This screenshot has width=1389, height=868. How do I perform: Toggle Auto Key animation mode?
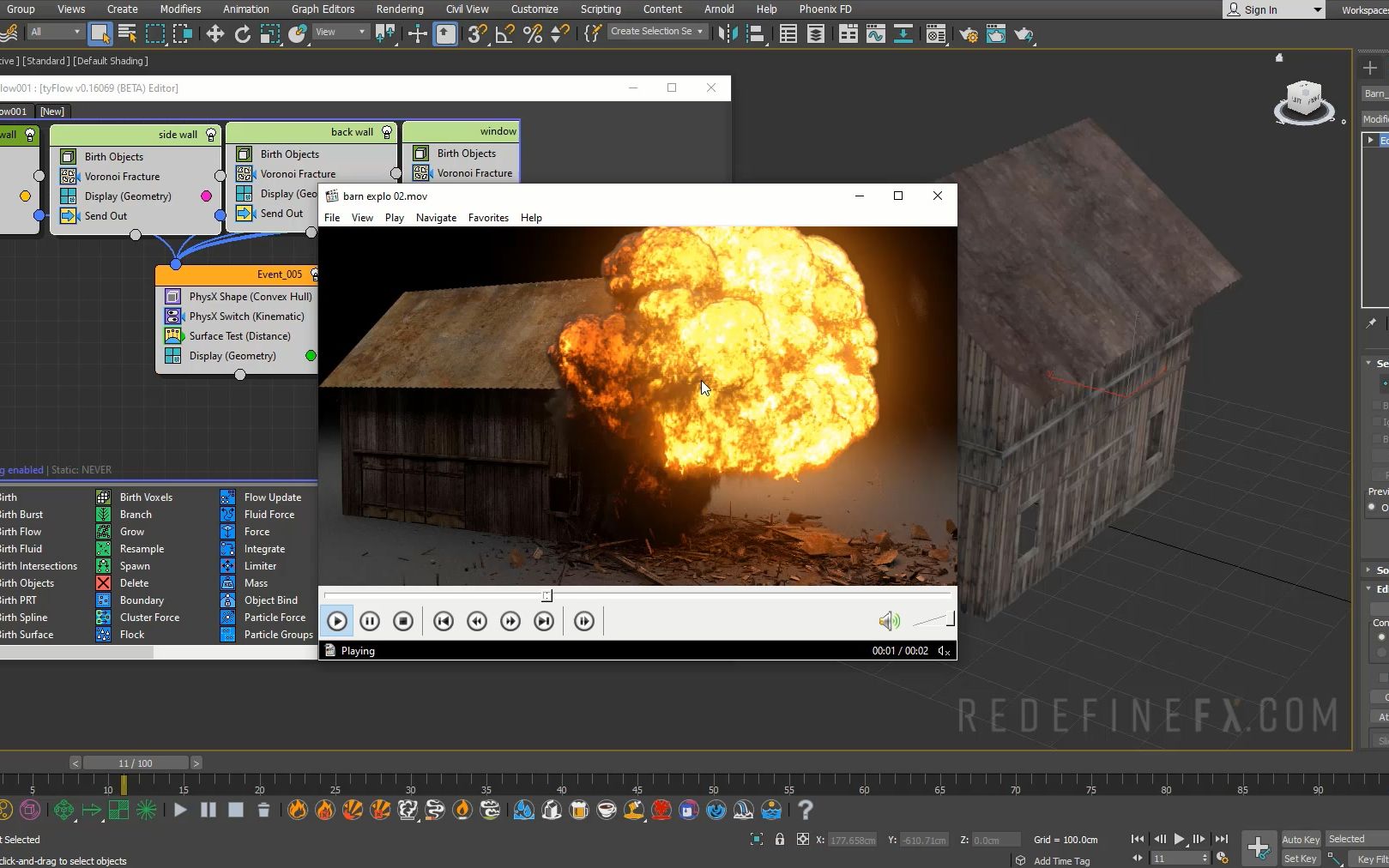[1300, 840]
